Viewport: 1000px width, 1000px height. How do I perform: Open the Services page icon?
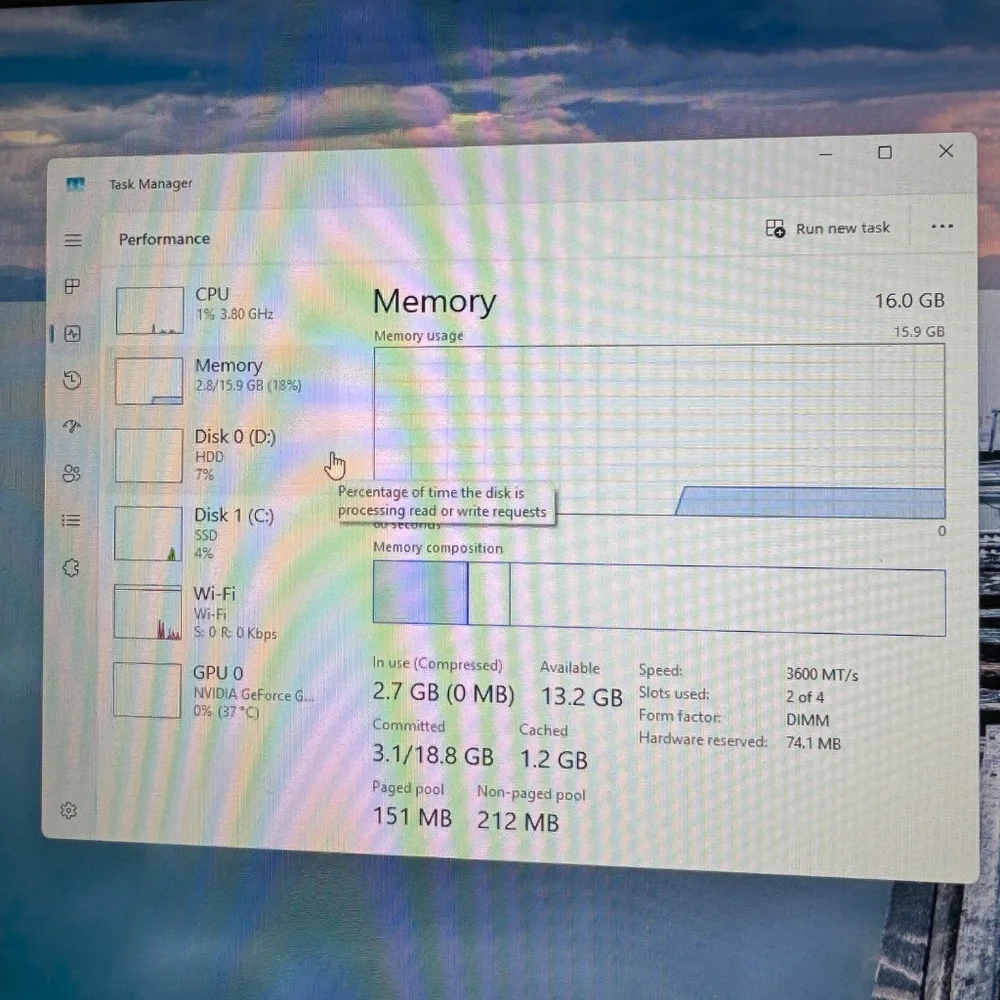(x=71, y=568)
